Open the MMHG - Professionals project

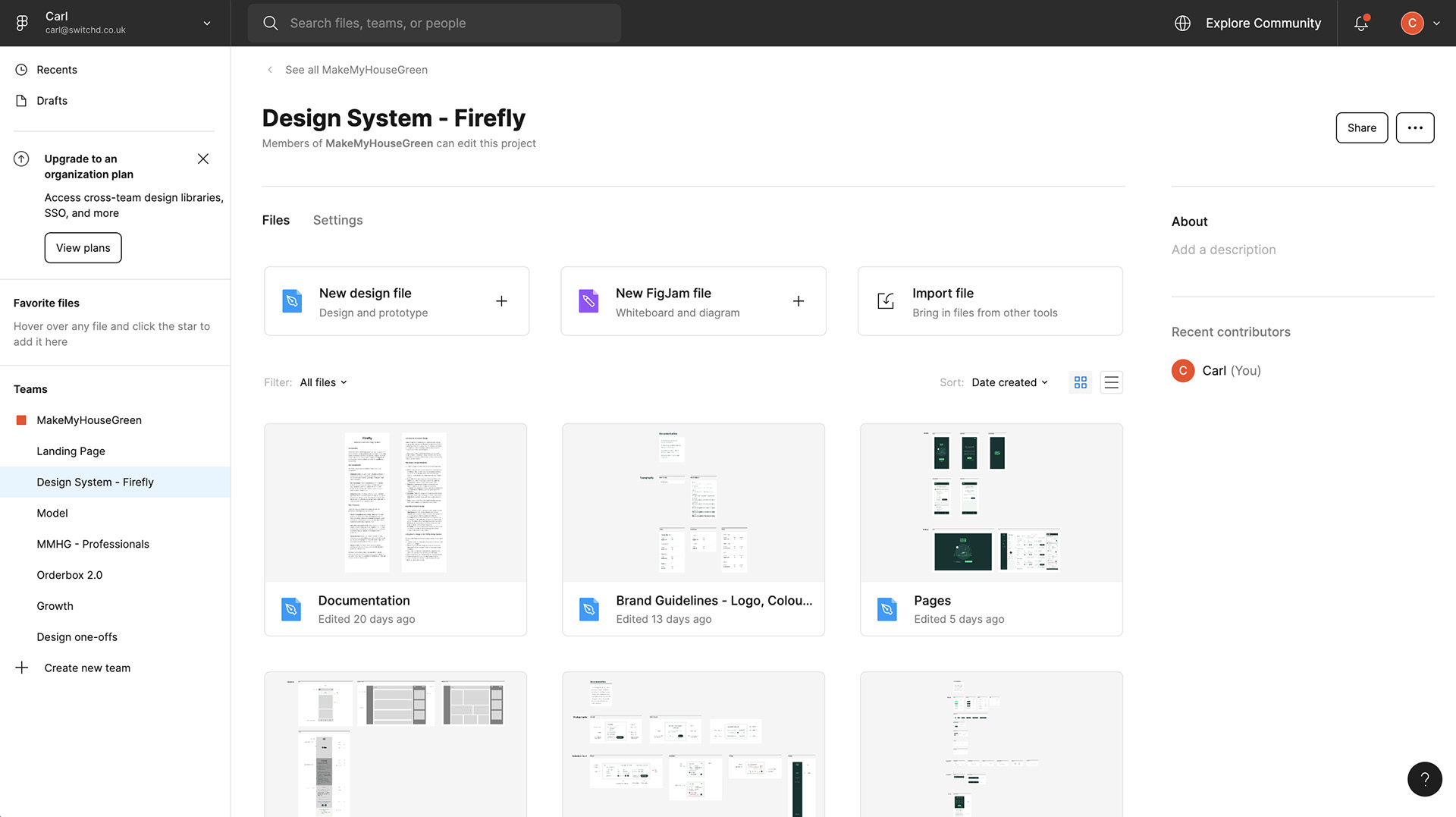115,545
